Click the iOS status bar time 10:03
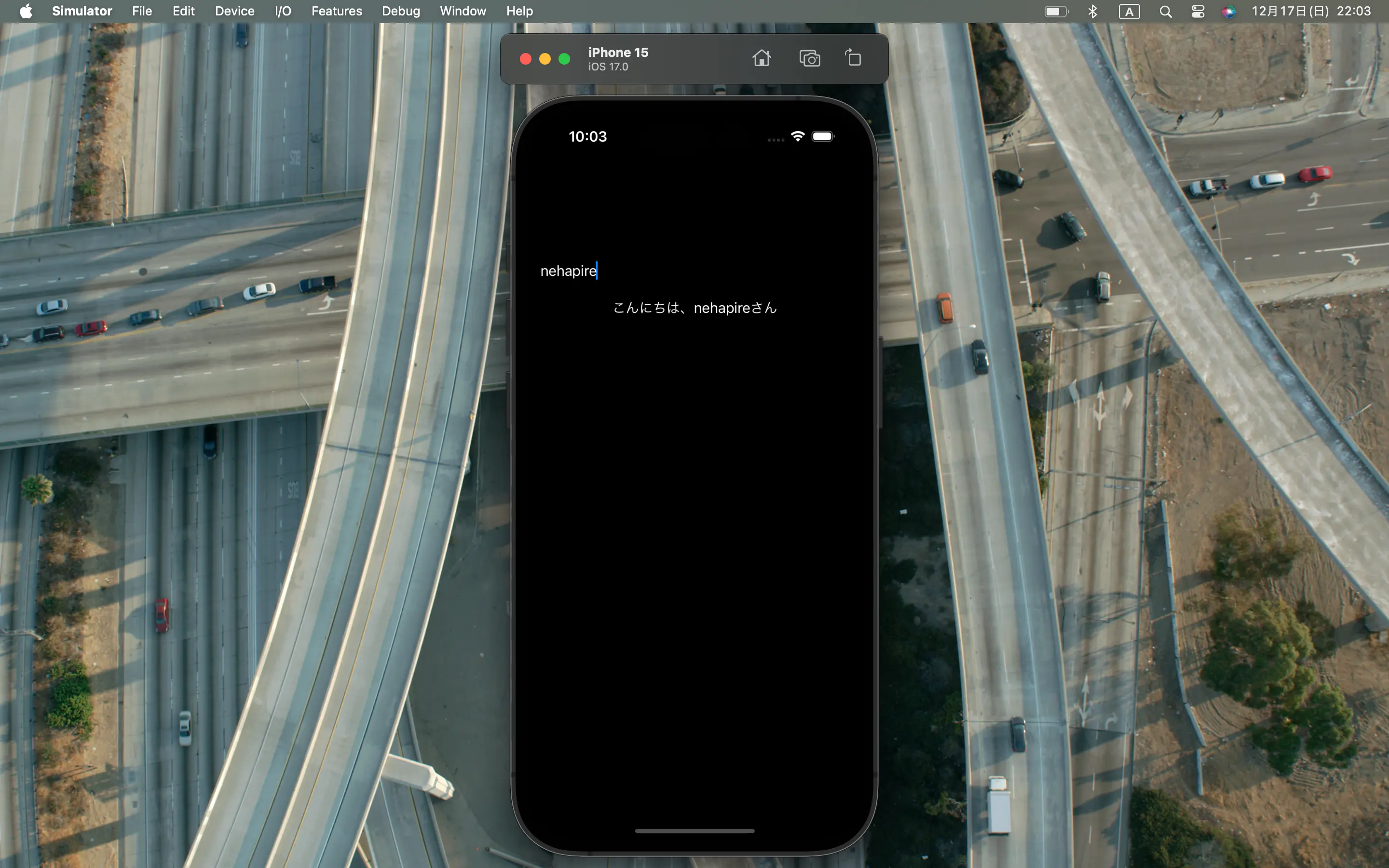1389x868 pixels. click(588, 136)
